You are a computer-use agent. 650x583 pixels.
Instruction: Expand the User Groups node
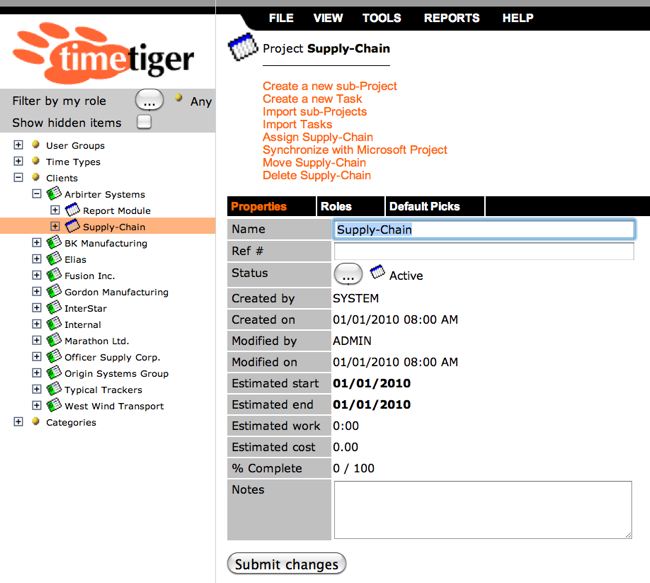tap(18, 145)
